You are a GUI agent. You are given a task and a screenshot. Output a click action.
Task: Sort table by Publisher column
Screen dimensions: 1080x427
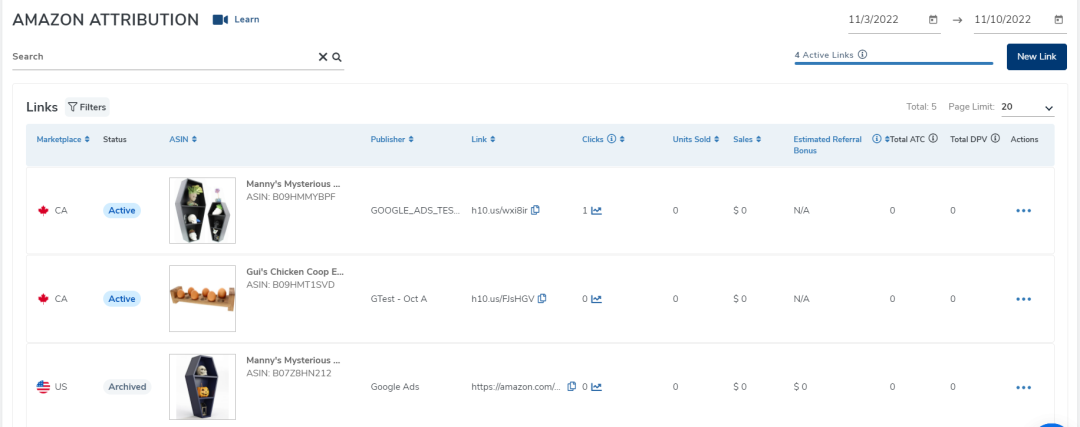(392, 139)
